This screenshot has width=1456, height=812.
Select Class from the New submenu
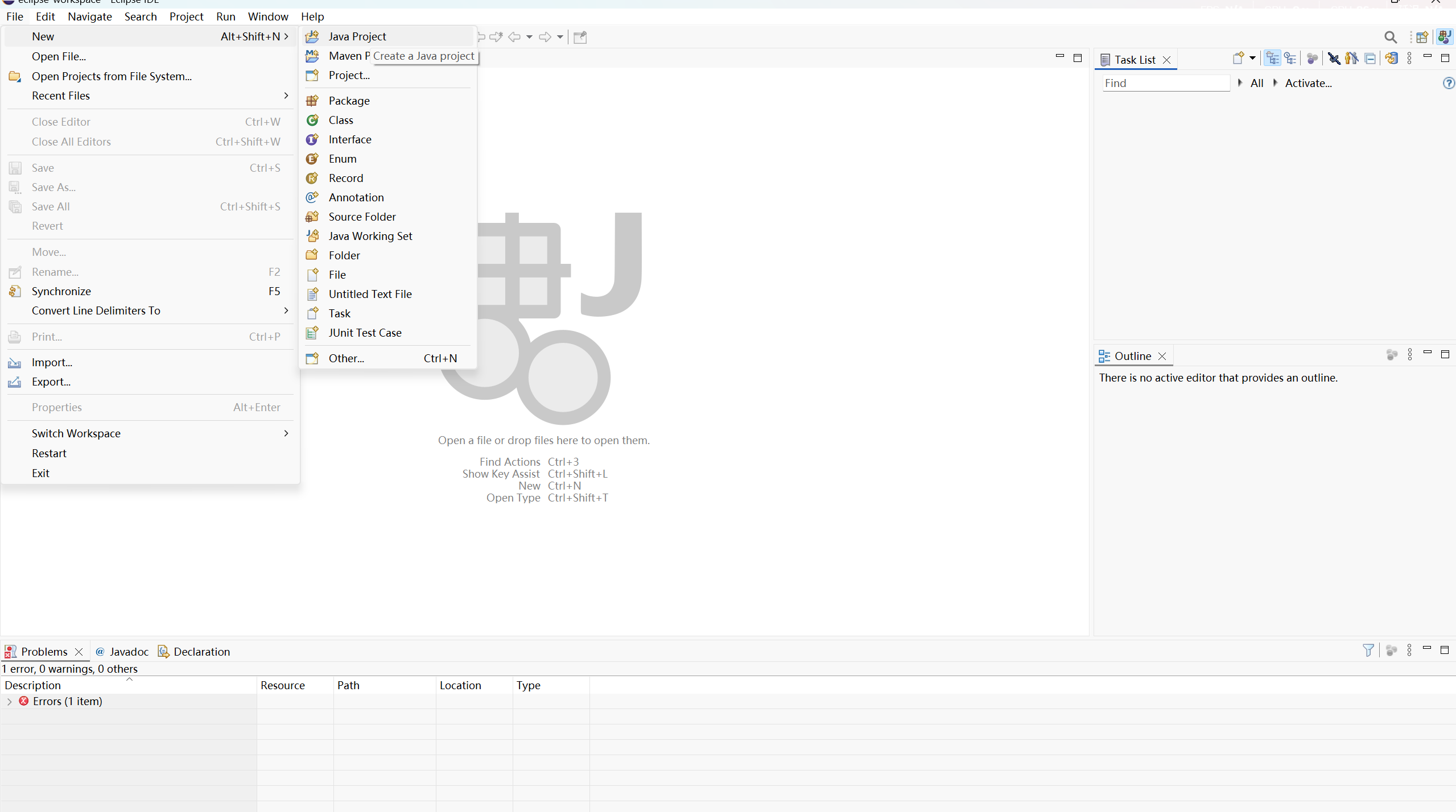point(341,120)
